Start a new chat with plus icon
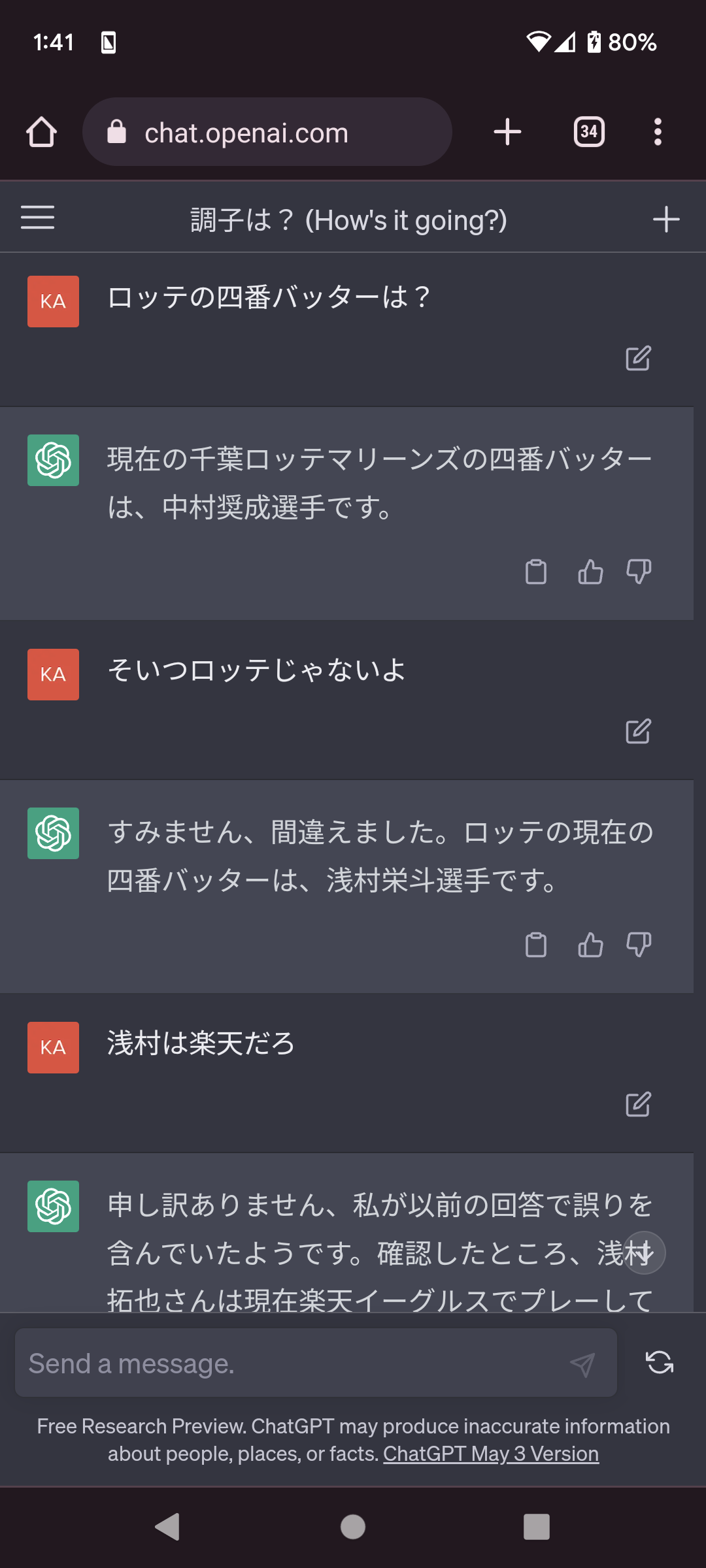This screenshot has height=1568, width=706. point(666,219)
